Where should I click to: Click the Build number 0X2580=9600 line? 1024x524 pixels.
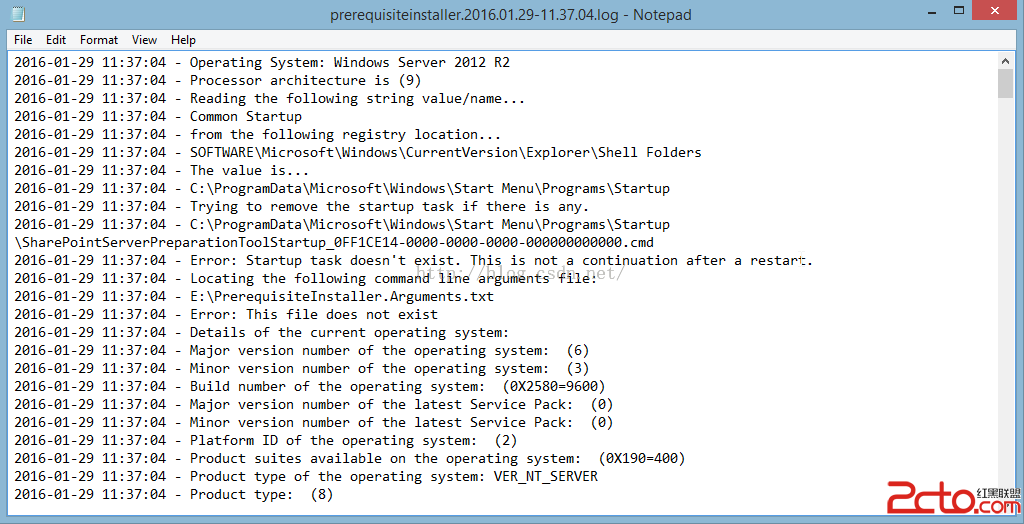pyautogui.click(x=310, y=386)
